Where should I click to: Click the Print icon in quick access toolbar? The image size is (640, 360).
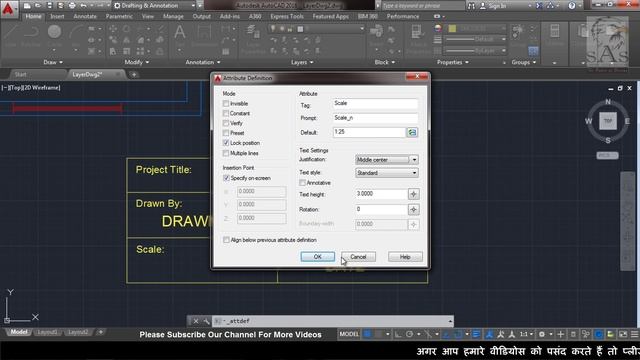[72, 6]
